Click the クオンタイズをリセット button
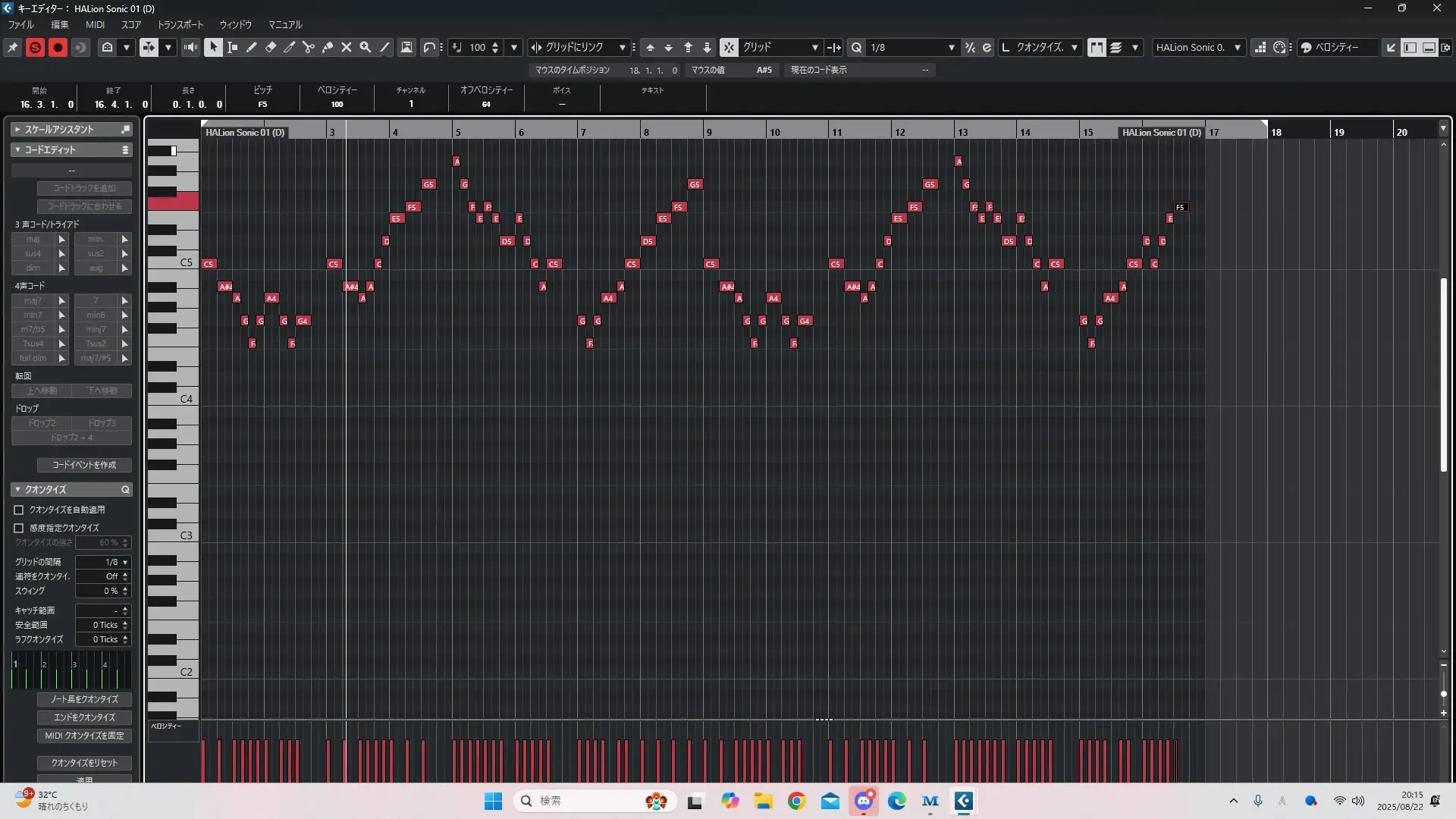The width and height of the screenshot is (1456, 819). (84, 763)
